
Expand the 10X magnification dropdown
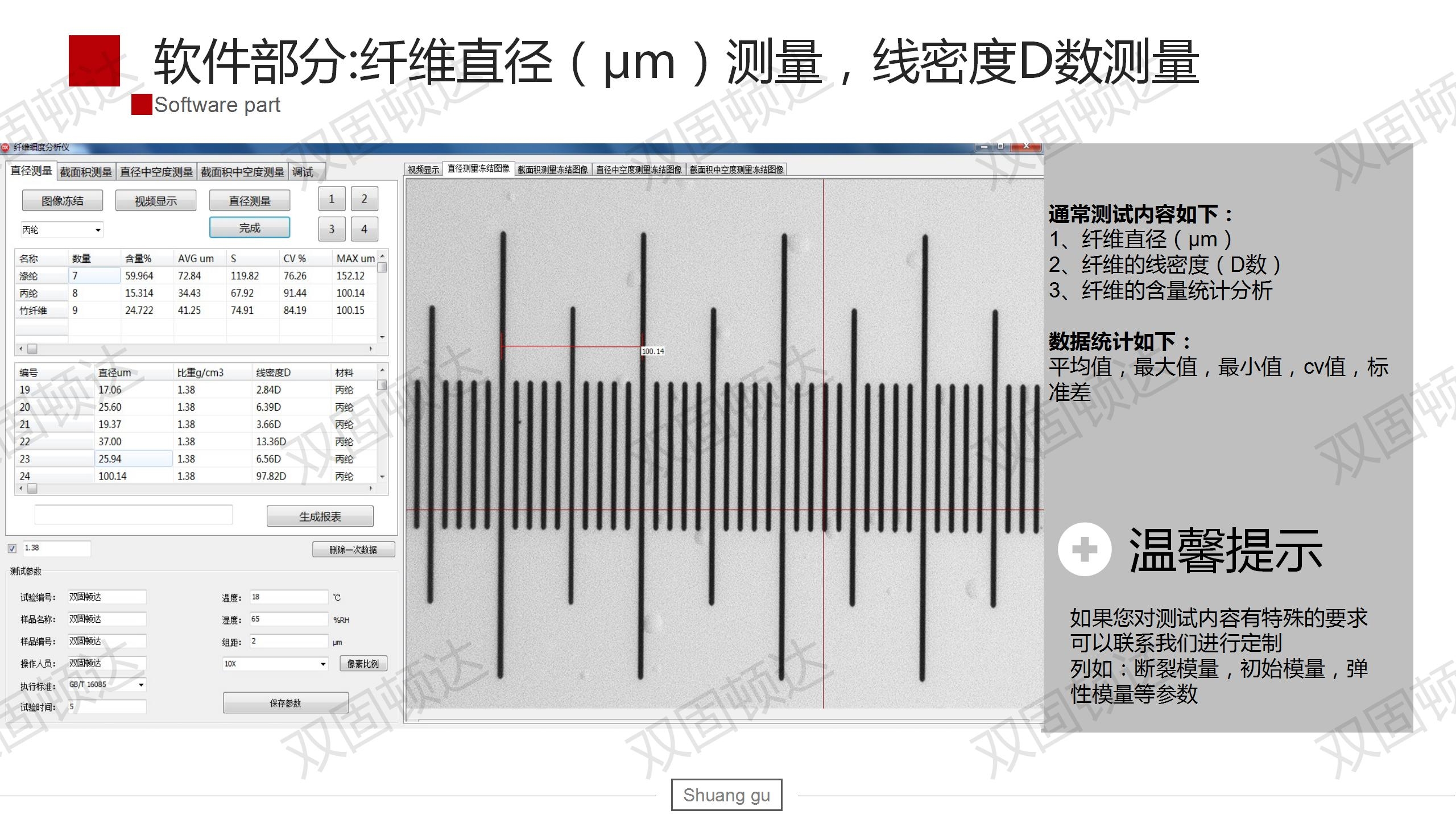tap(322, 664)
